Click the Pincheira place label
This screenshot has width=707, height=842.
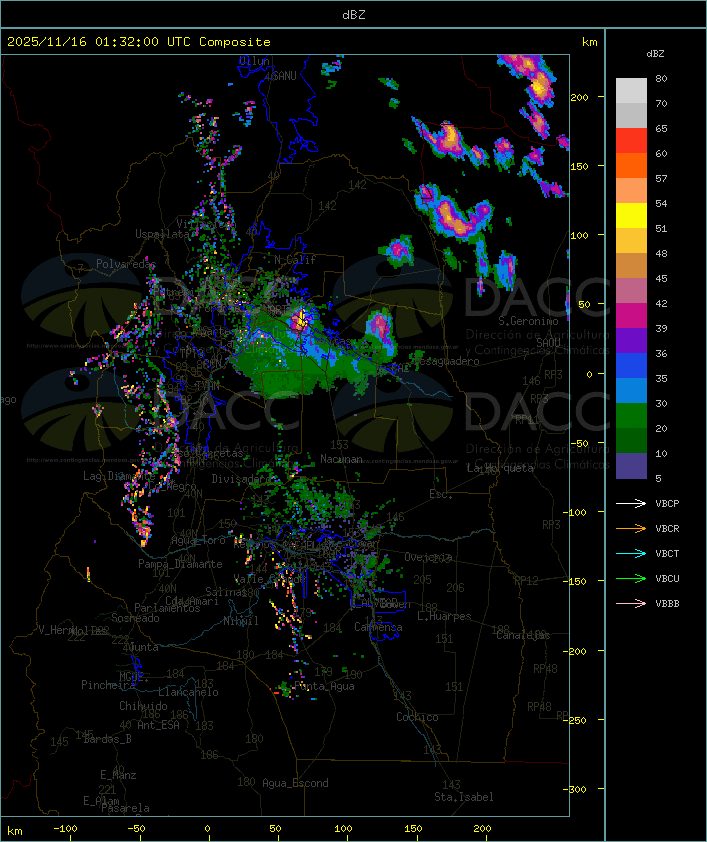coord(108,685)
